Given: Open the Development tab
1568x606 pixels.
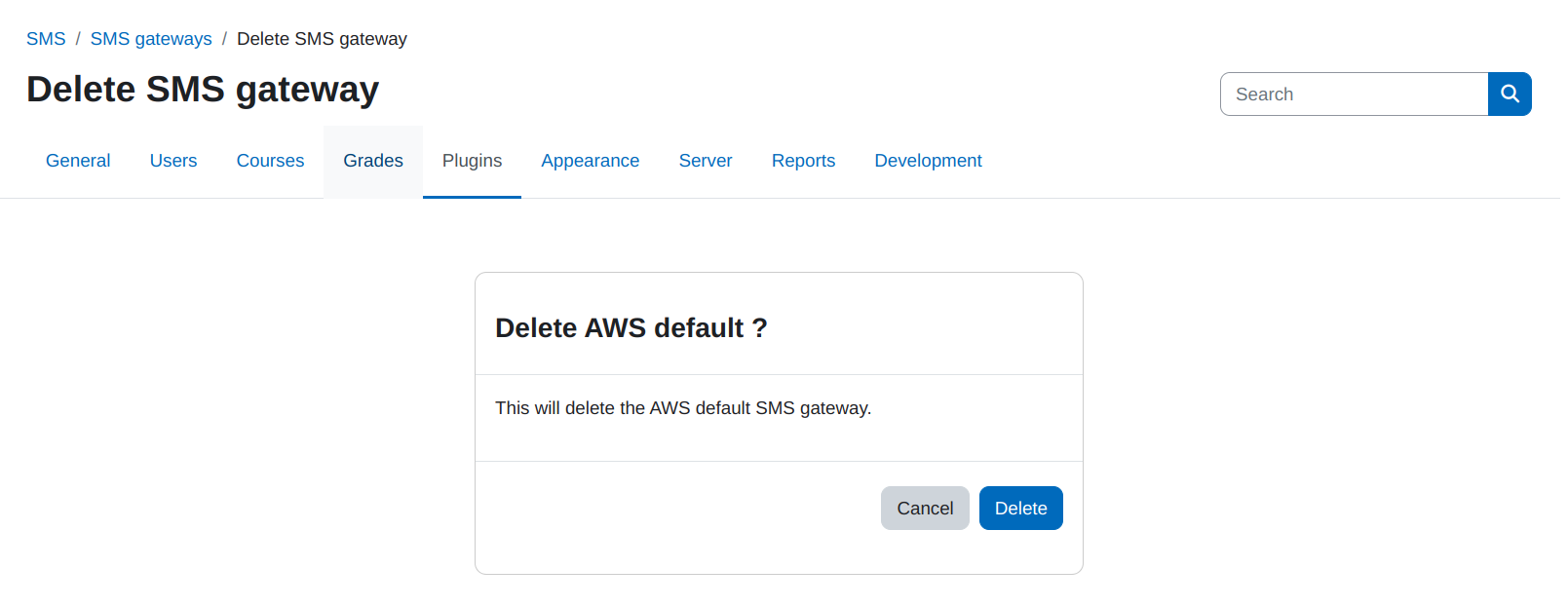Looking at the screenshot, I should [928, 161].
